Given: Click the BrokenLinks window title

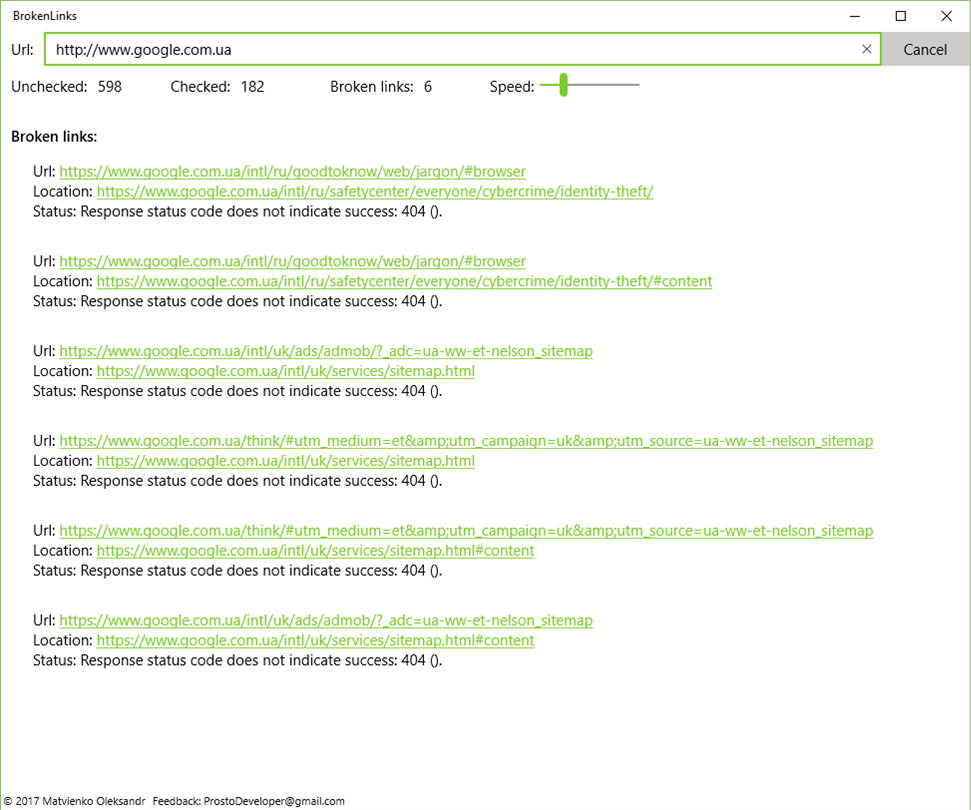Looking at the screenshot, I should pos(45,16).
